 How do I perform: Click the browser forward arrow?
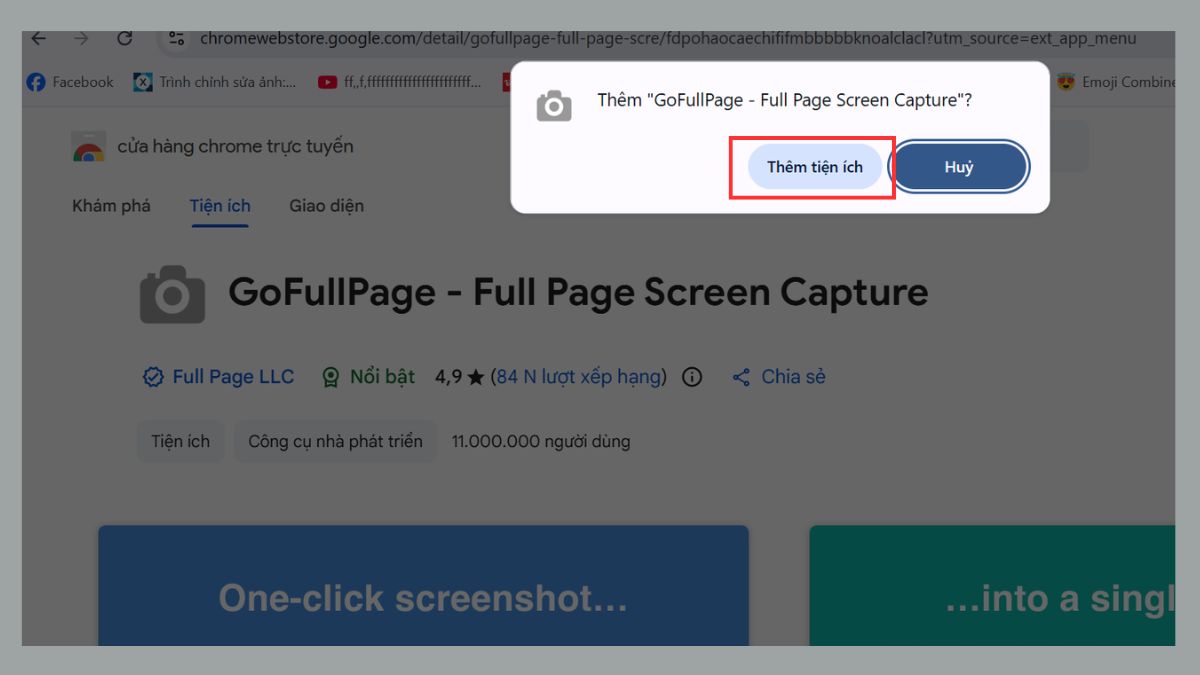(81, 39)
